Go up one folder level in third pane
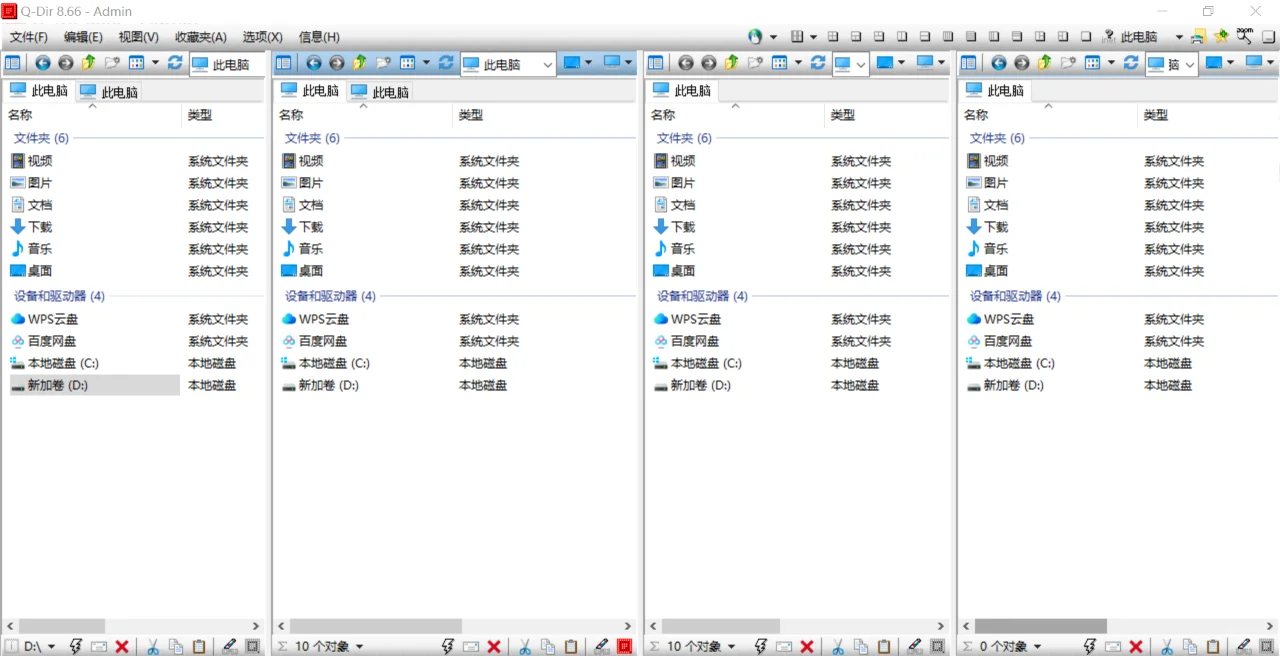This screenshot has width=1280, height=656. [732, 63]
